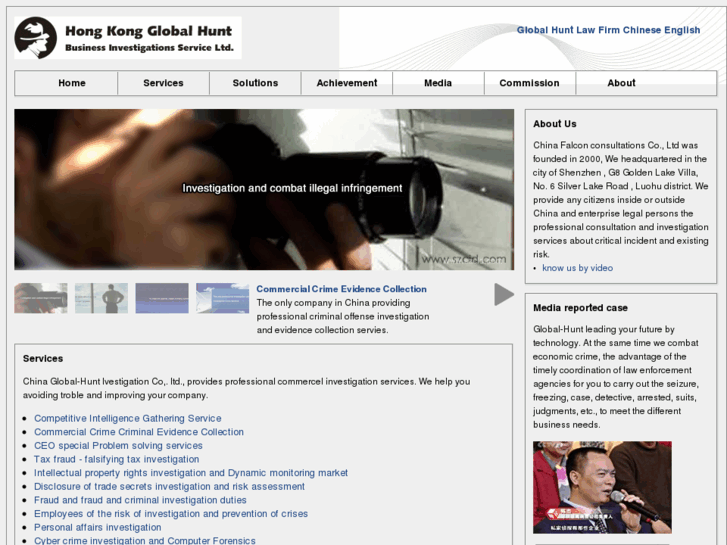
Task: Select the third blue slide thumbnail
Action: [162, 298]
